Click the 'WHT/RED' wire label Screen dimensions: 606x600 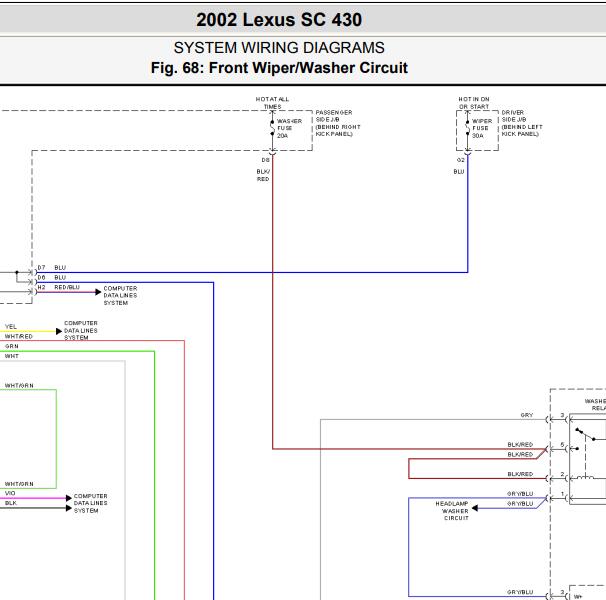[19, 336]
